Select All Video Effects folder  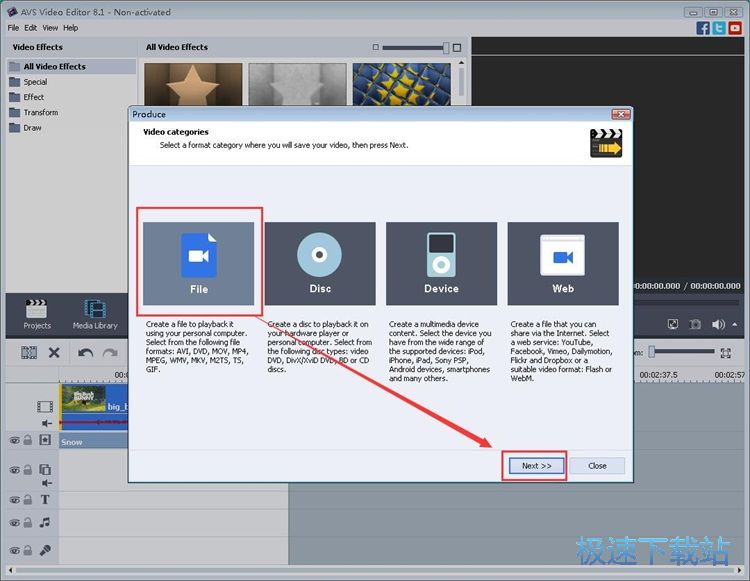pyautogui.click(x=71, y=66)
